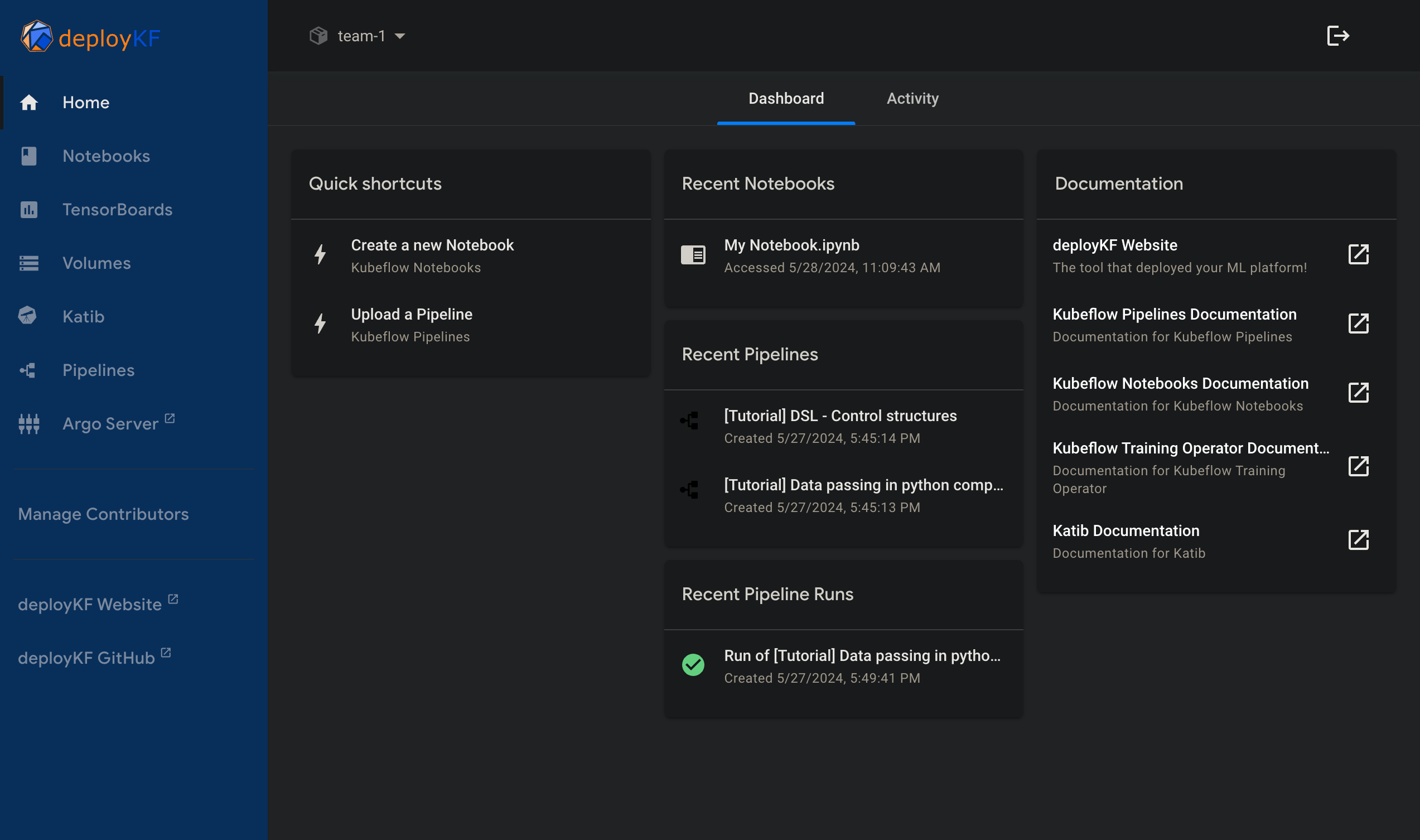Click the Upload a Pipeline shortcut

(x=470, y=324)
